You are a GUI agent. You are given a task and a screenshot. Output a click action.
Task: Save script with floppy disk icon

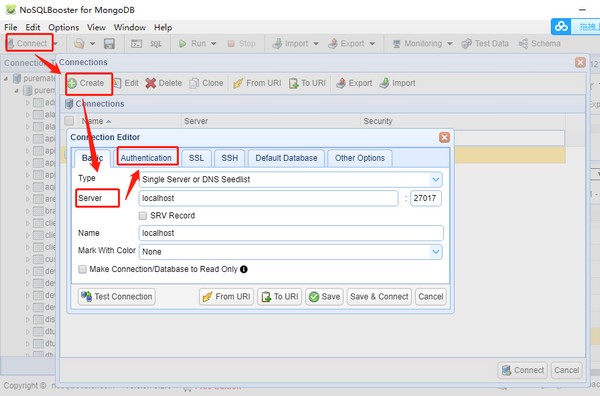pos(109,44)
